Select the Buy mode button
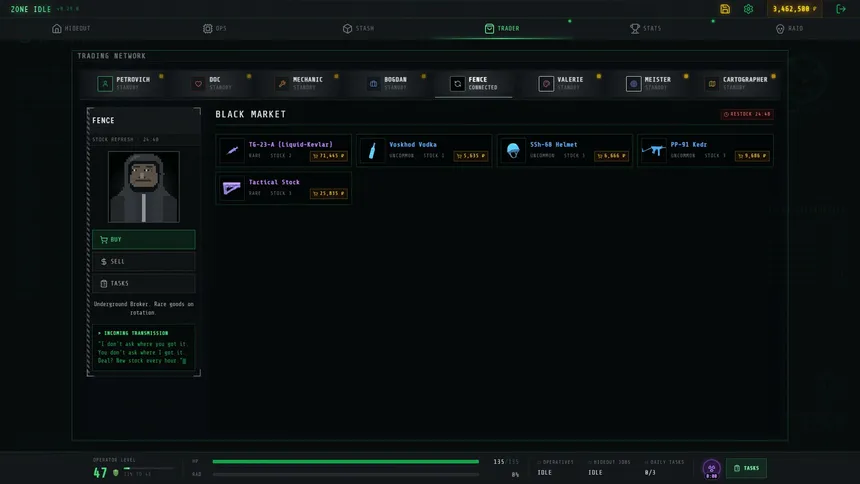 (x=144, y=240)
